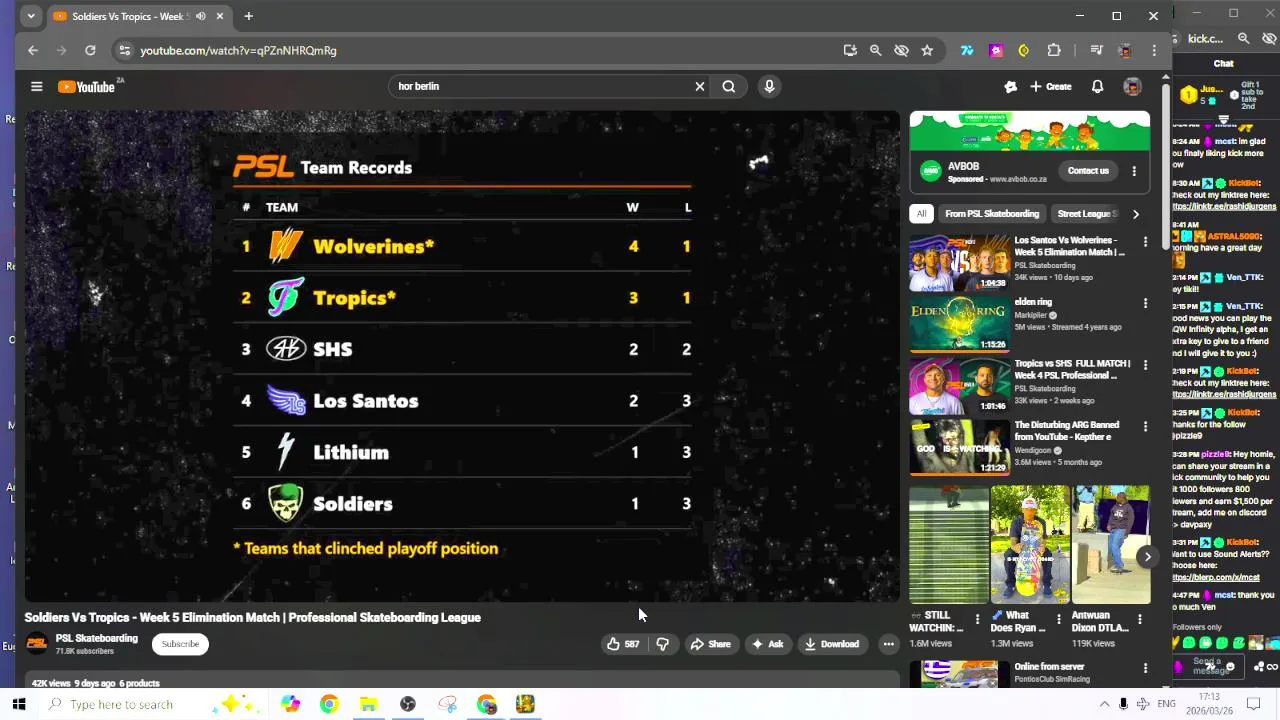Clear the 'hor berlin' search text
Screen dimensions: 1280x720
click(x=700, y=86)
